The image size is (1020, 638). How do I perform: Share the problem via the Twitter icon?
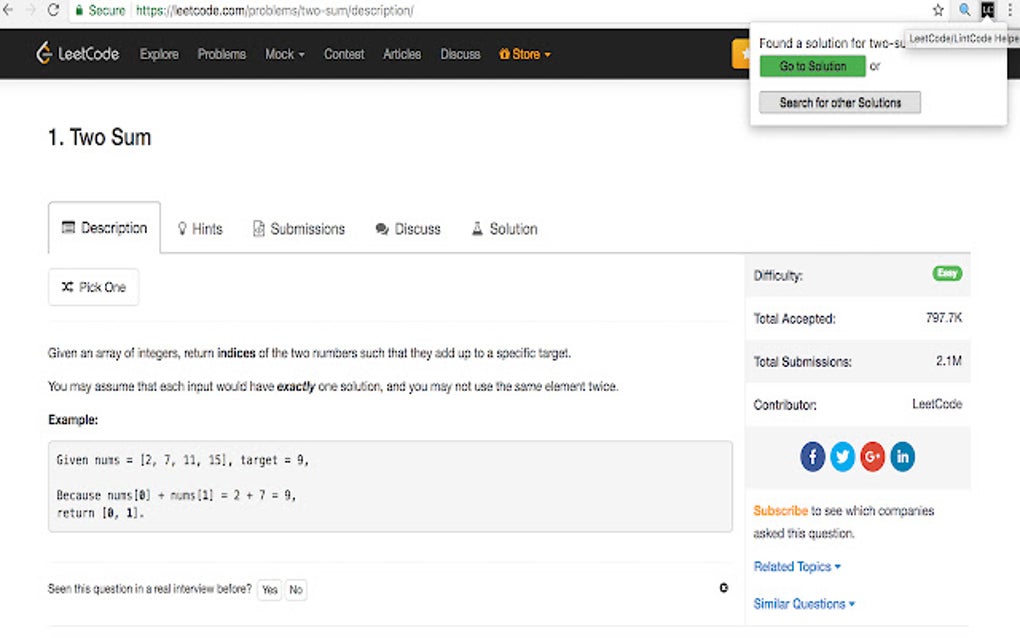(842, 456)
